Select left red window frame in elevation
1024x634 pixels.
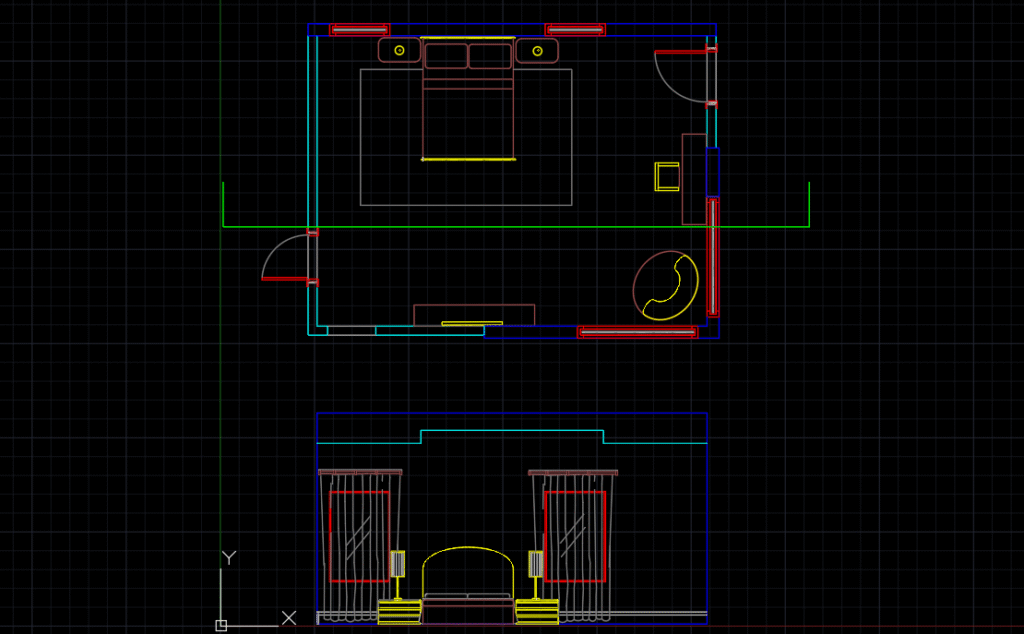(359, 536)
